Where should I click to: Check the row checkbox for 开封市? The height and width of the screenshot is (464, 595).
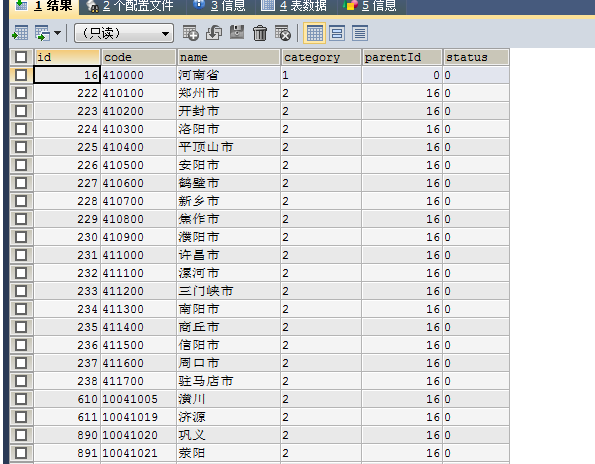(x=21, y=111)
